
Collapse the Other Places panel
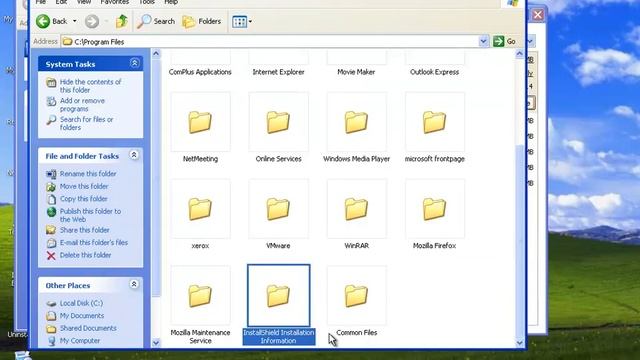(x=134, y=284)
